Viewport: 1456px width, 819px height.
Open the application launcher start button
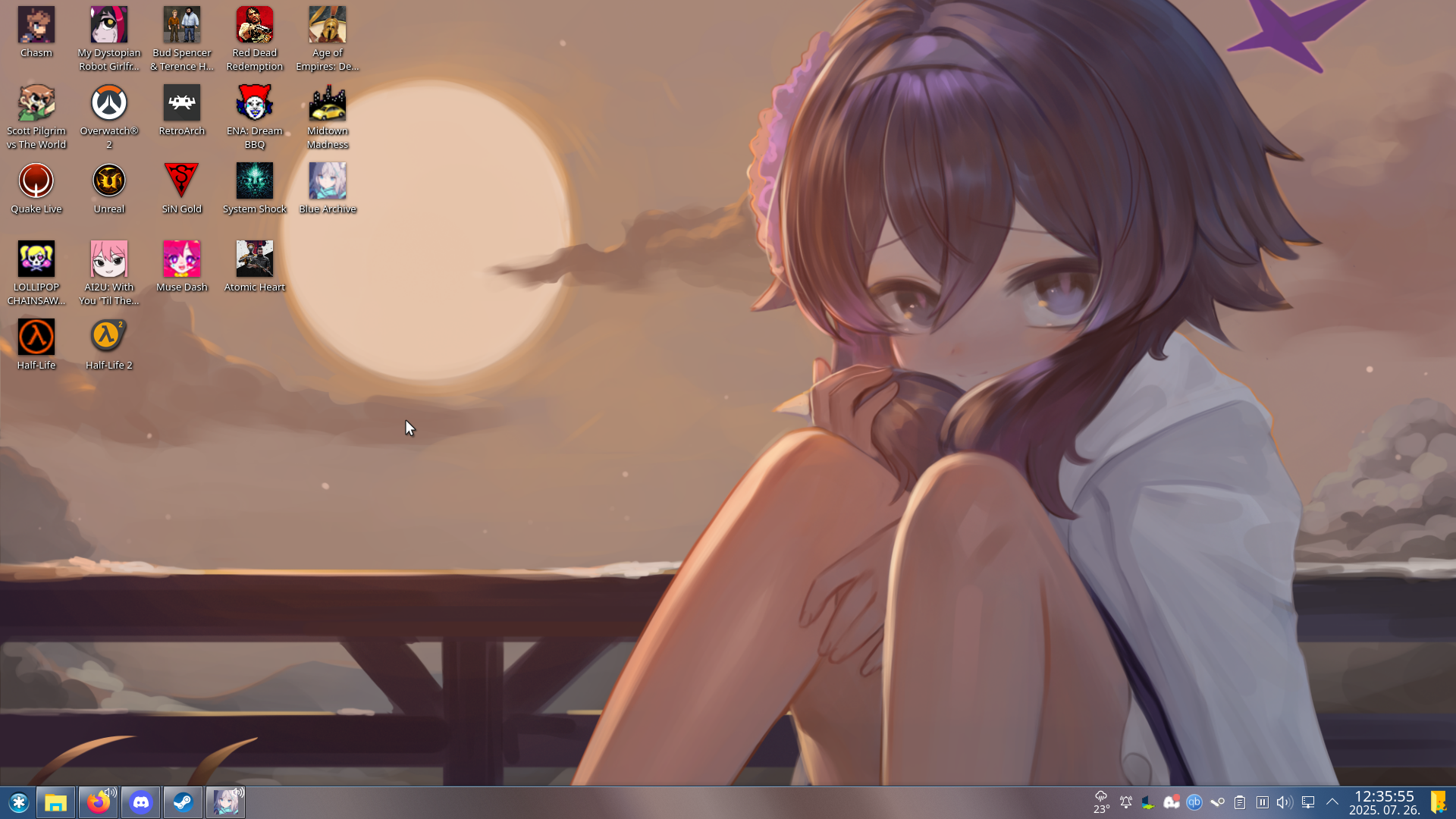click(x=19, y=802)
